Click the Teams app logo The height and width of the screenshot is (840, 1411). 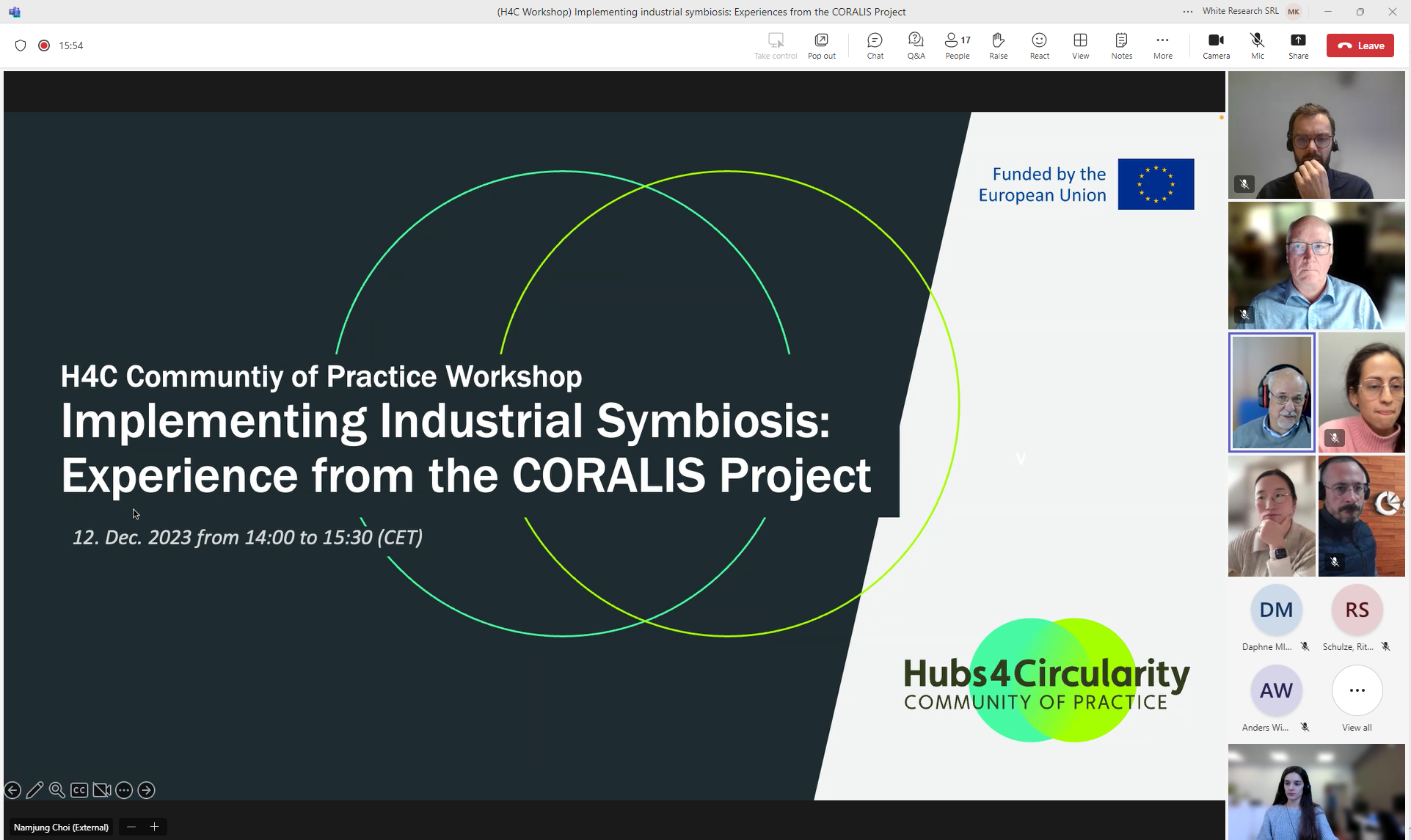point(15,12)
